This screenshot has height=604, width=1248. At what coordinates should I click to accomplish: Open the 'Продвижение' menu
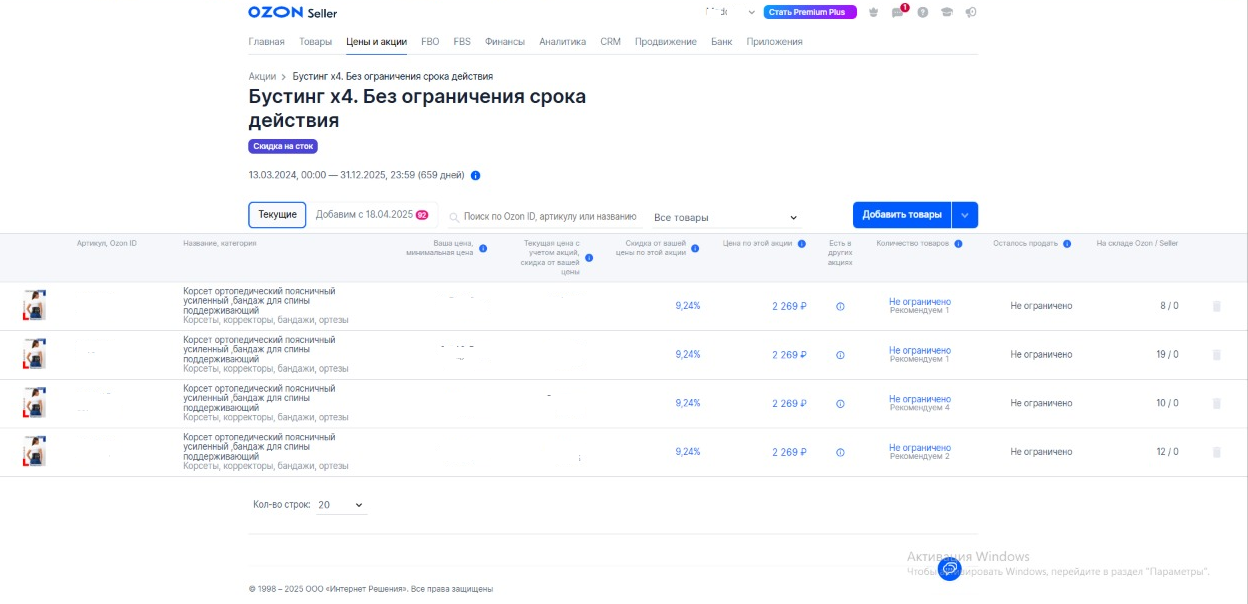(x=665, y=42)
